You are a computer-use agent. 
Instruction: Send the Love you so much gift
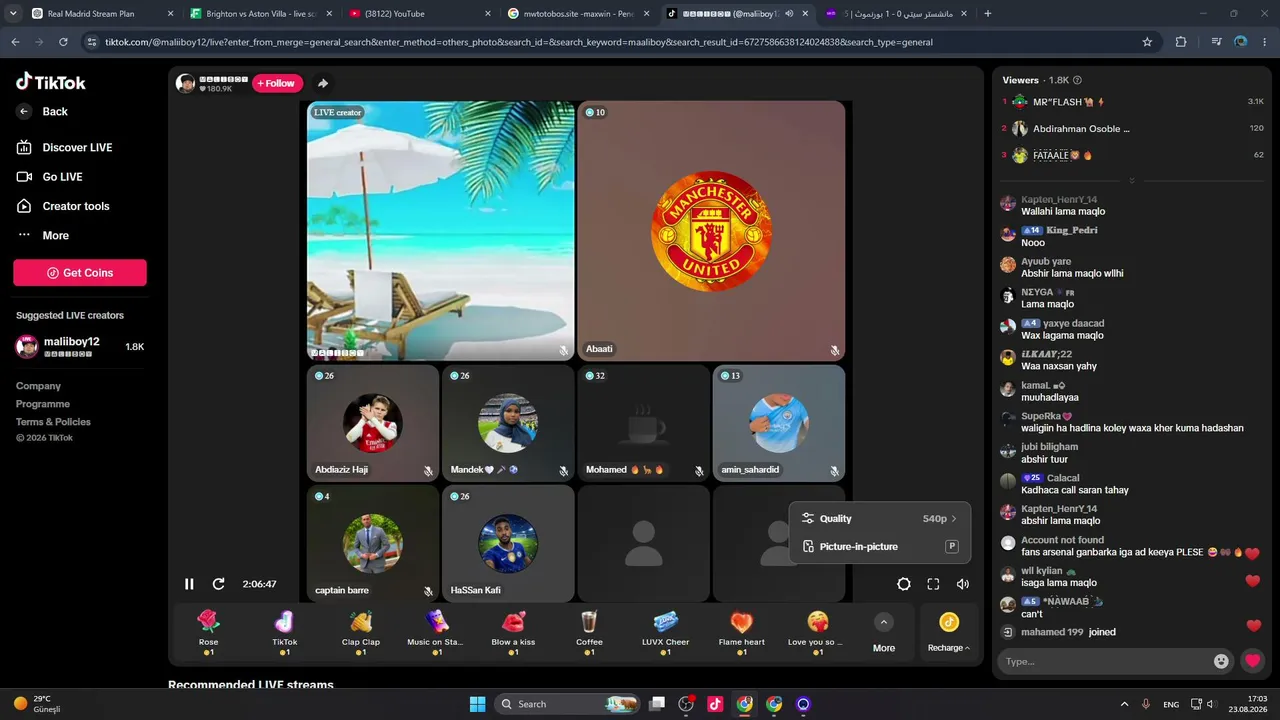(x=817, y=632)
